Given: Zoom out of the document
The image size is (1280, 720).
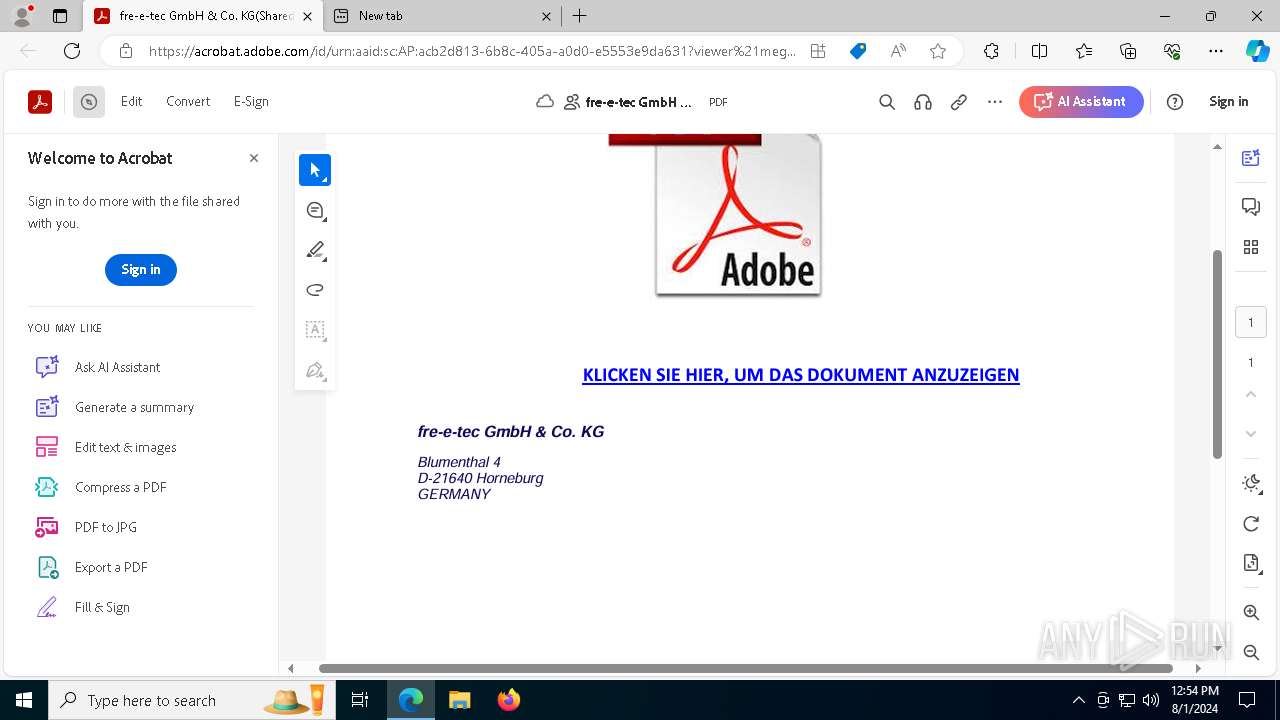Looking at the screenshot, I should (1251, 652).
